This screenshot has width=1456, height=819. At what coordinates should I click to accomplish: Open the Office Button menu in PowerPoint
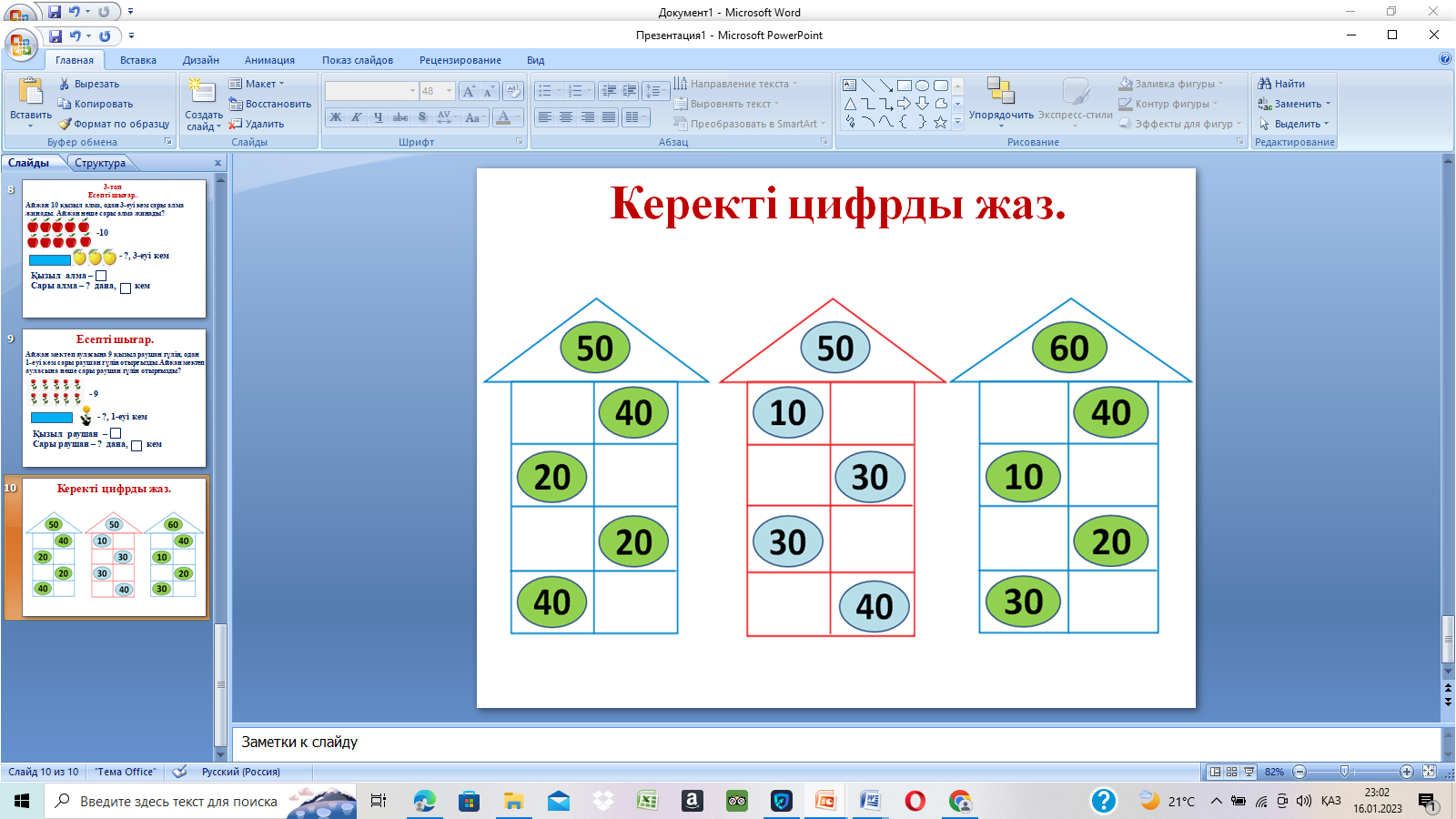coord(21,44)
